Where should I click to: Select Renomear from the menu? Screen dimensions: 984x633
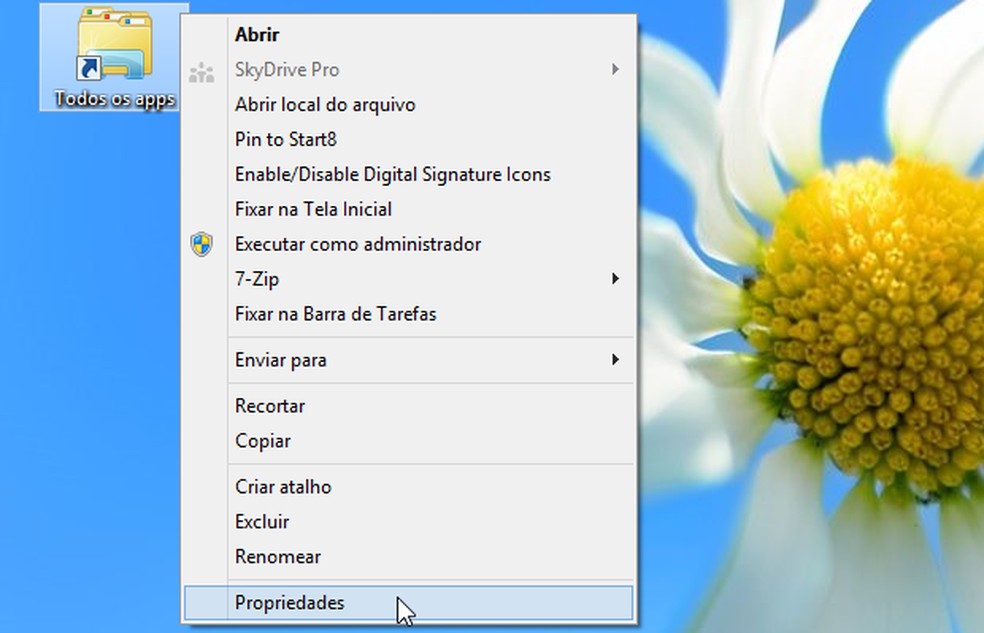[x=409, y=556]
